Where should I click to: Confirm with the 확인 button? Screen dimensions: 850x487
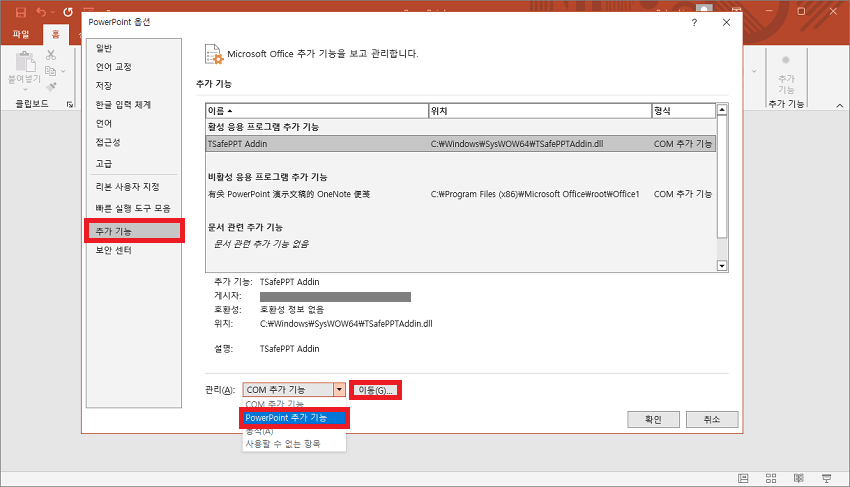click(x=653, y=419)
